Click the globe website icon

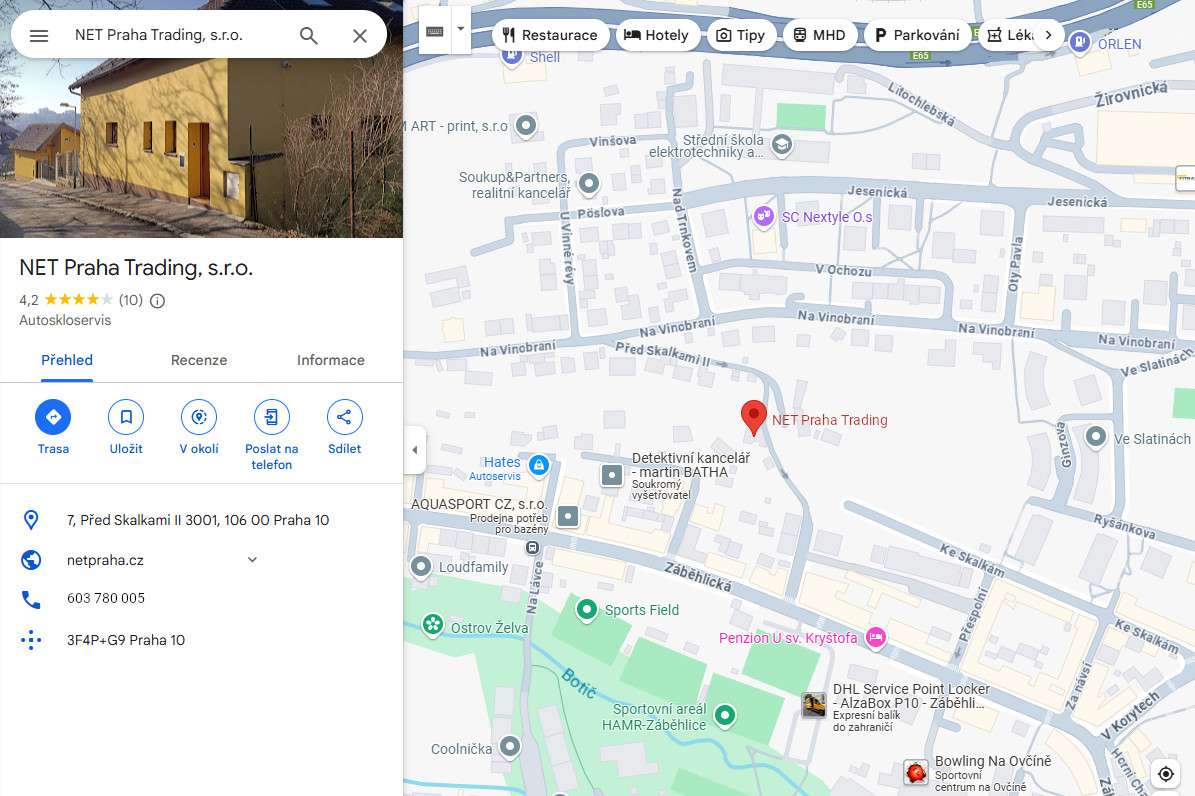(x=30, y=560)
